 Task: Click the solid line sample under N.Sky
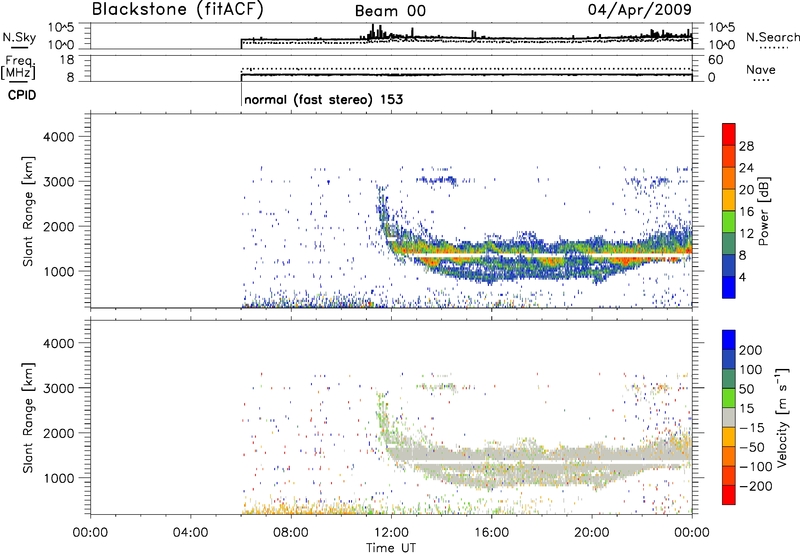[x=19, y=48]
